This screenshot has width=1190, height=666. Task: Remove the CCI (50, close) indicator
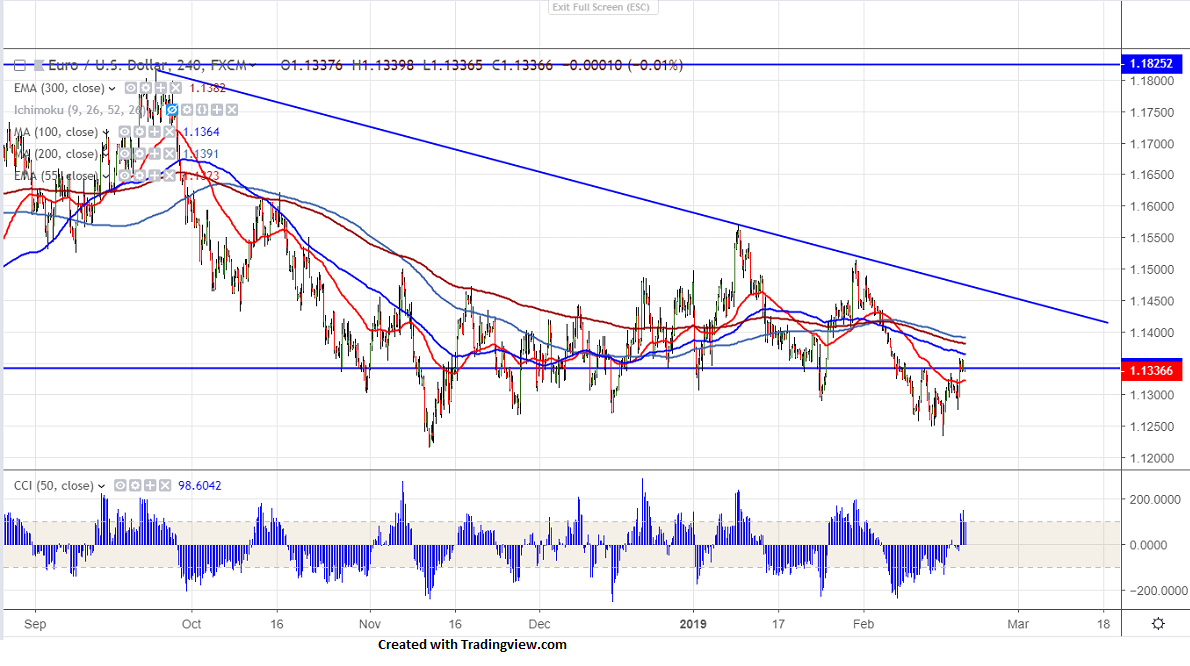point(165,485)
